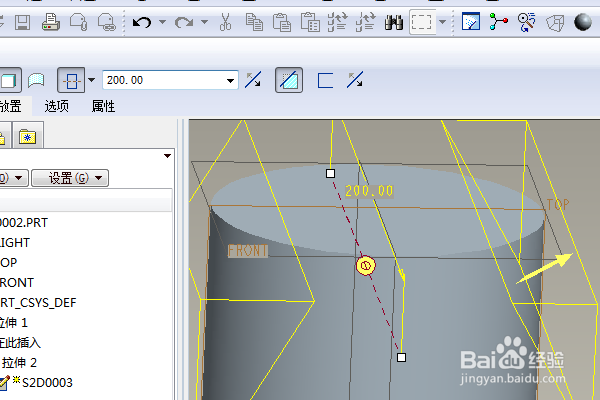Click the Copy icon
Screen dimensions: 600x400
(x=254, y=22)
